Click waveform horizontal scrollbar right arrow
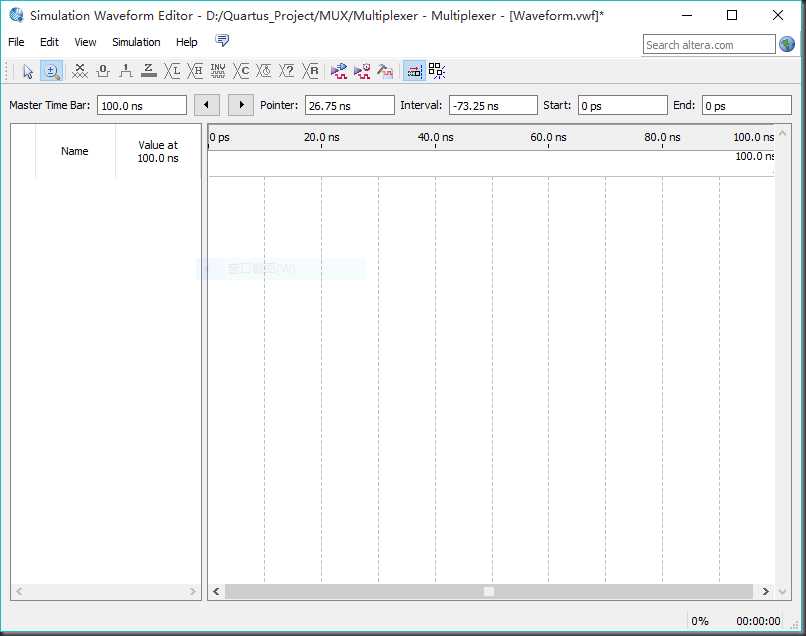The height and width of the screenshot is (636, 806). click(765, 591)
